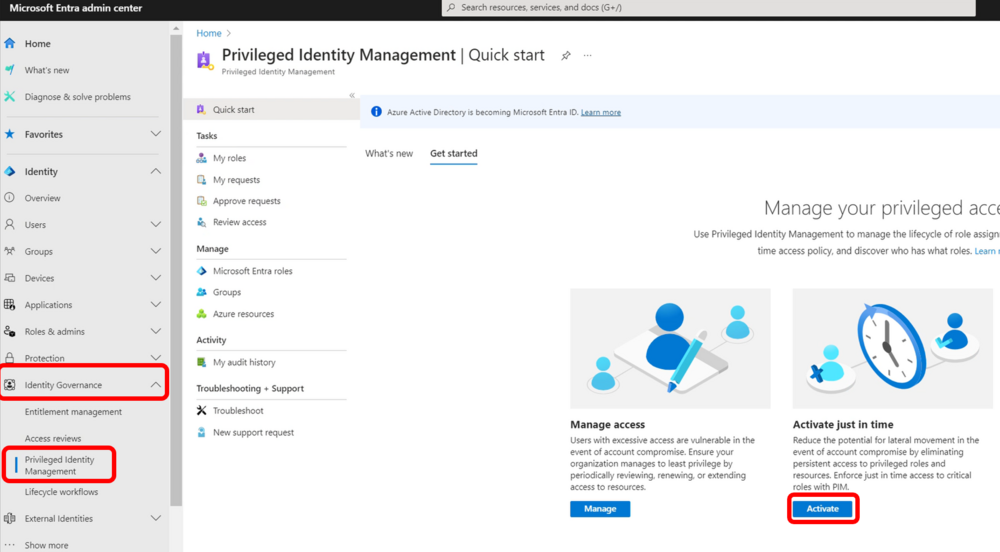Click the My audit history icon
Viewport: 1000px width, 552px height.
[x=202, y=362]
